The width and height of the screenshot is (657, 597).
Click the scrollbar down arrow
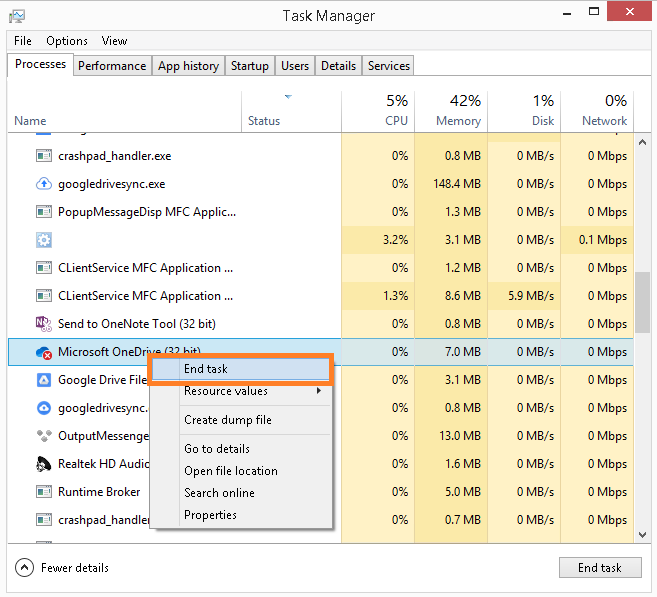(642, 535)
